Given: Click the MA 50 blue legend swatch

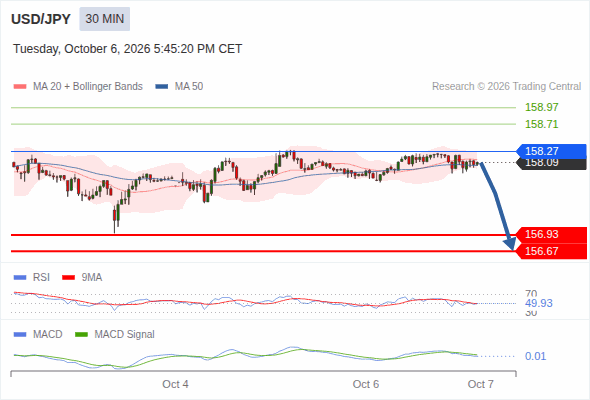Looking at the screenshot, I should (x=162, y=87).
